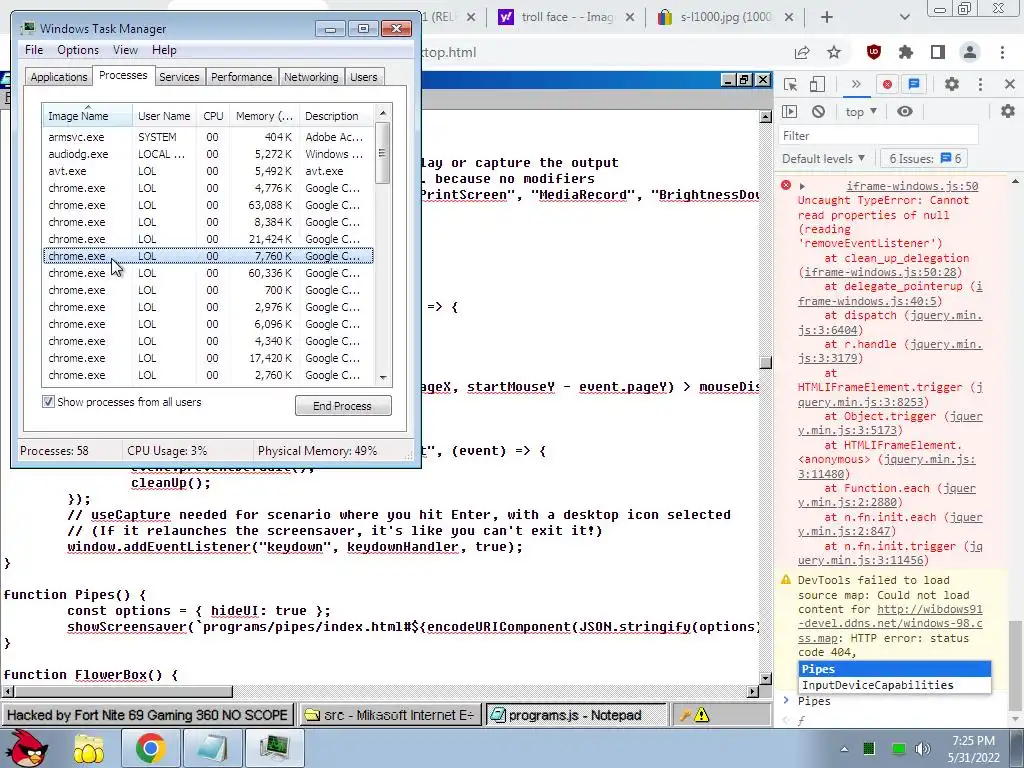
Task: Click the src - Mikasoft Internet taskbar button
Action: click(389, 715)
